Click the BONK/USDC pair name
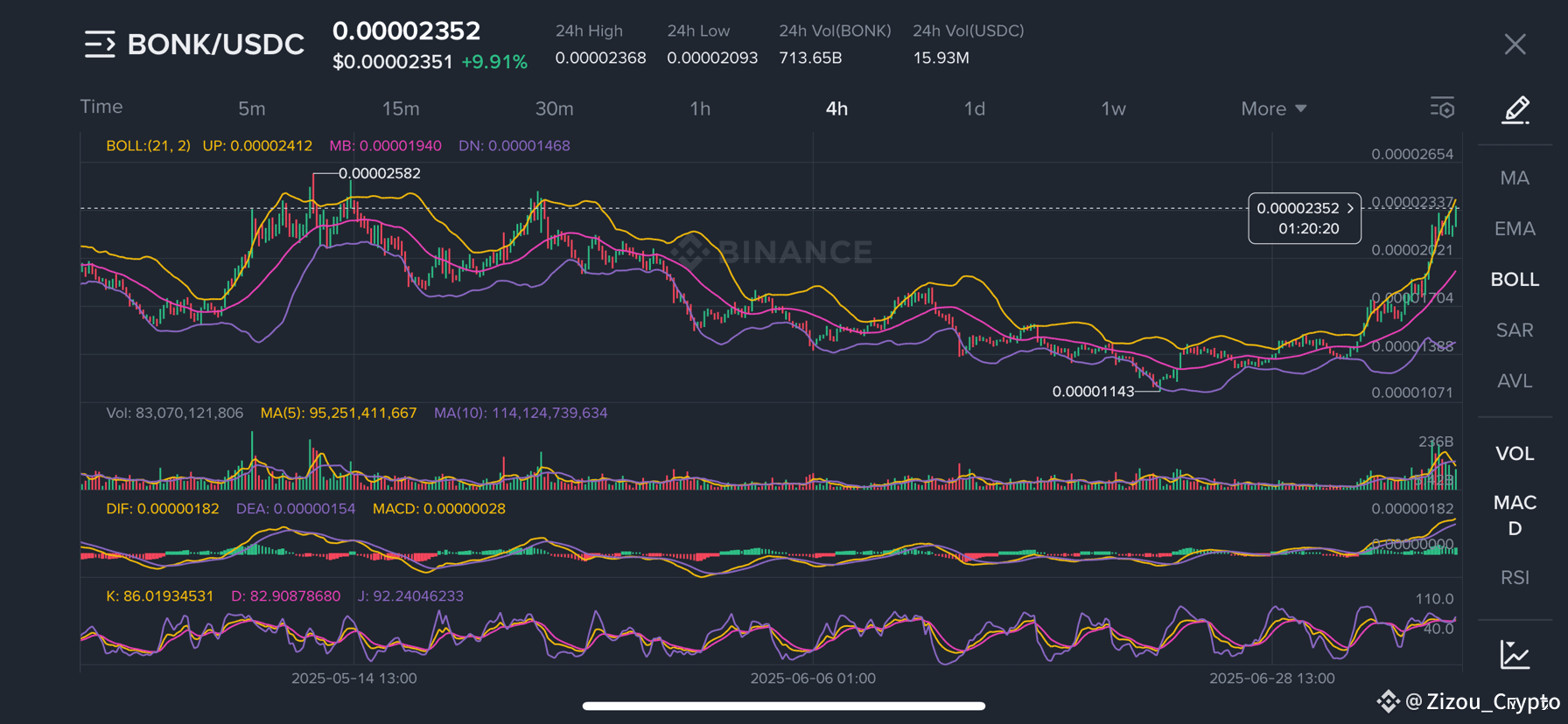Screen dimensions: 1568x724 click(216, 45)
